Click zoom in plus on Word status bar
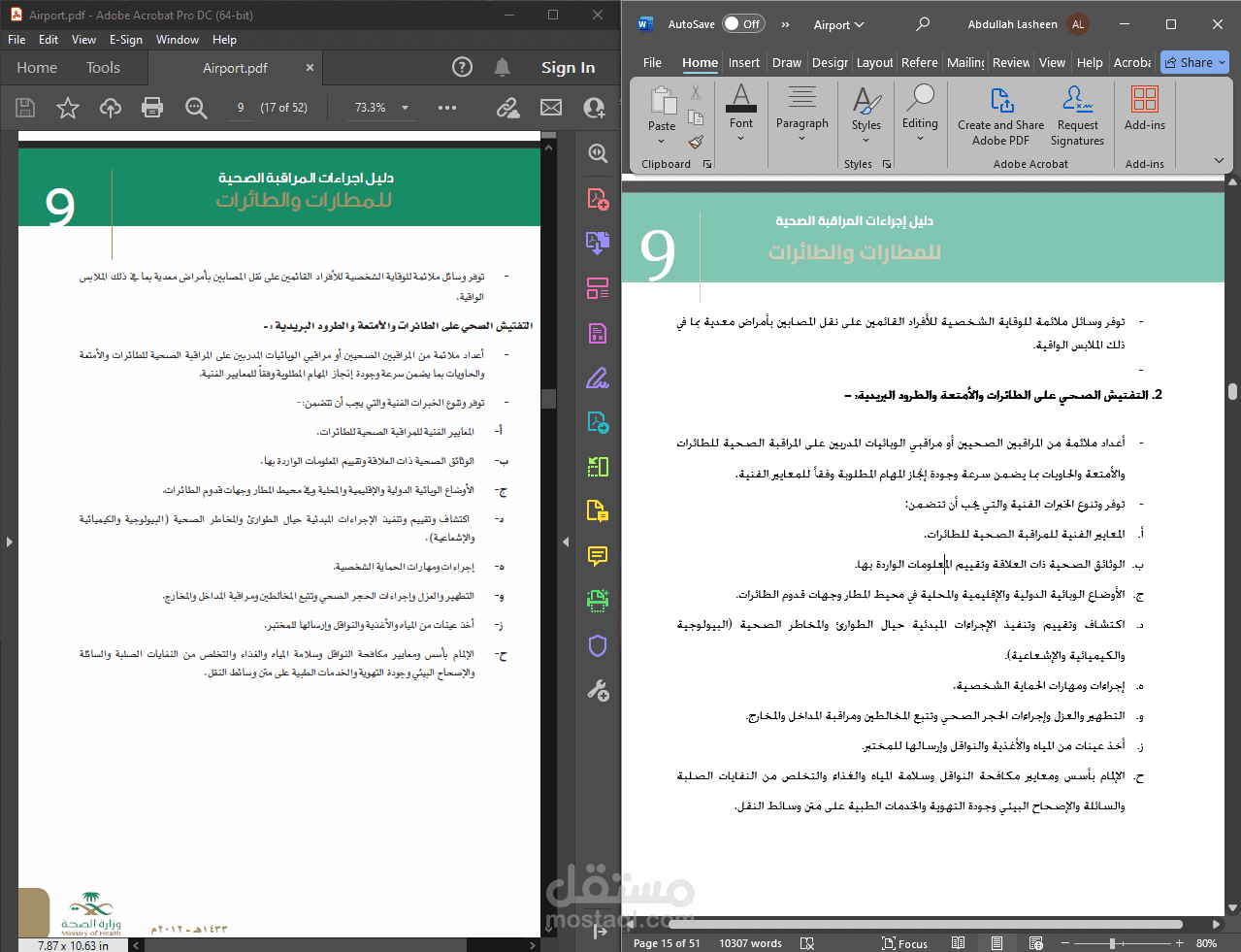This screenshot has width=1241, height=952. click(x=1179, y=943)
